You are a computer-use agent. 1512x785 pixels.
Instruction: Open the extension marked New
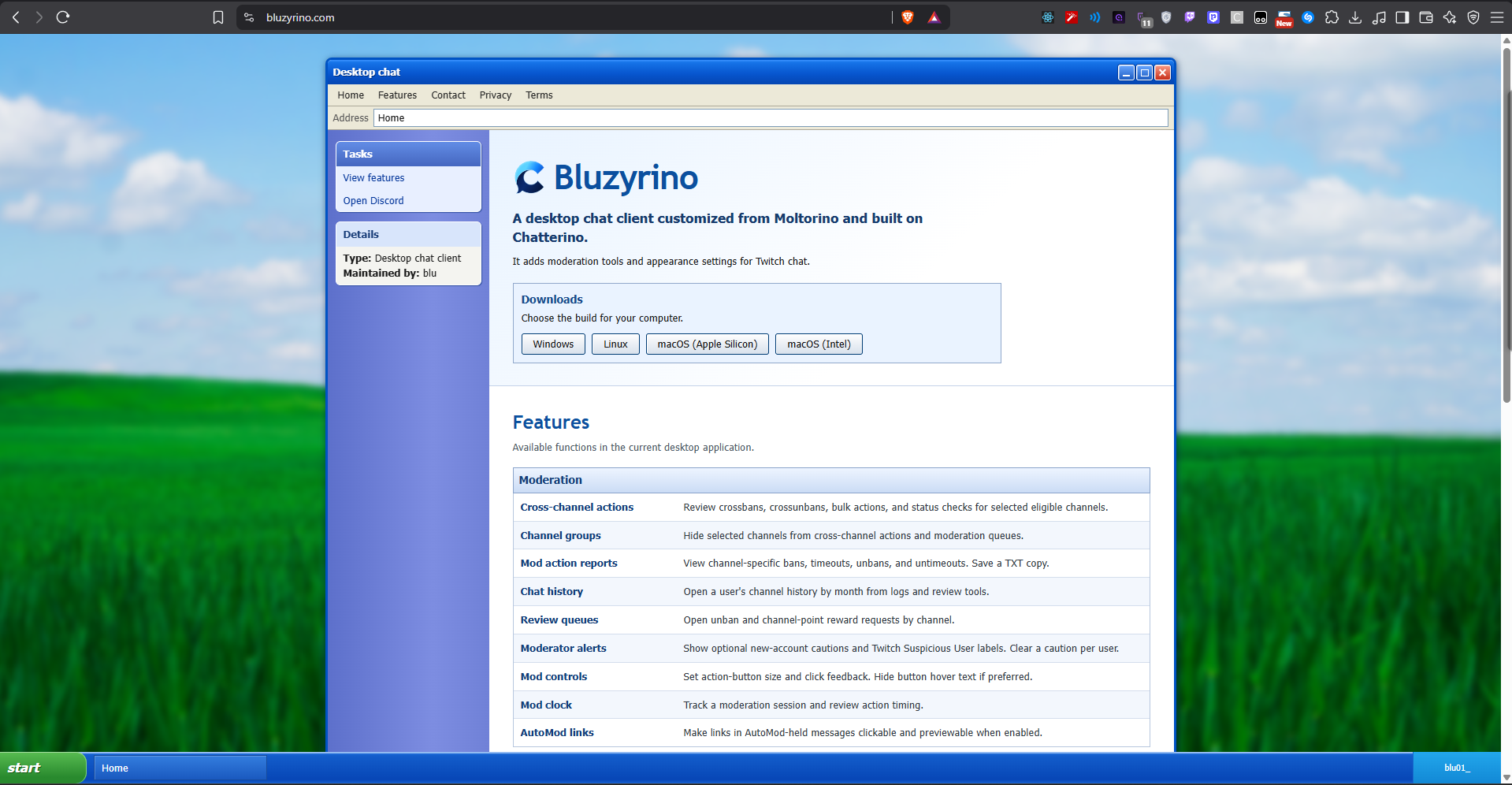coord(1284,19)
